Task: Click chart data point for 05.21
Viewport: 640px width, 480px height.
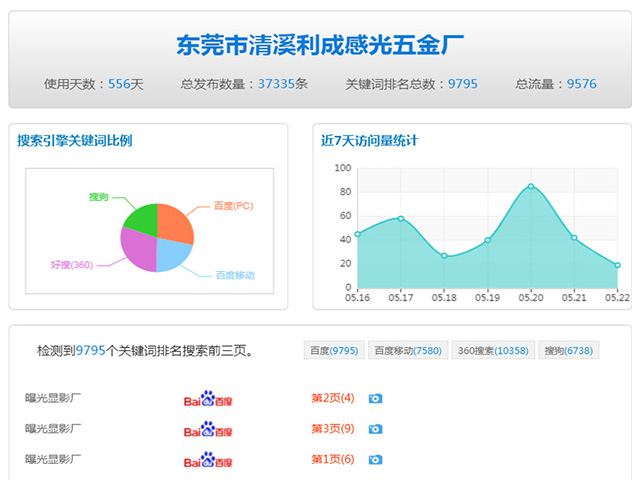Action: [574, 238]
